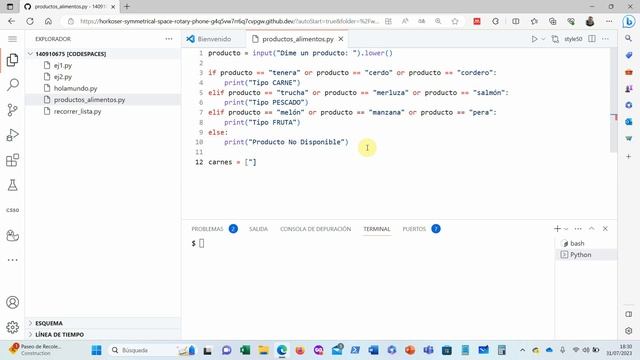Open the Source Control view
This screenshot has width=640, height=360.
(13, 110)
